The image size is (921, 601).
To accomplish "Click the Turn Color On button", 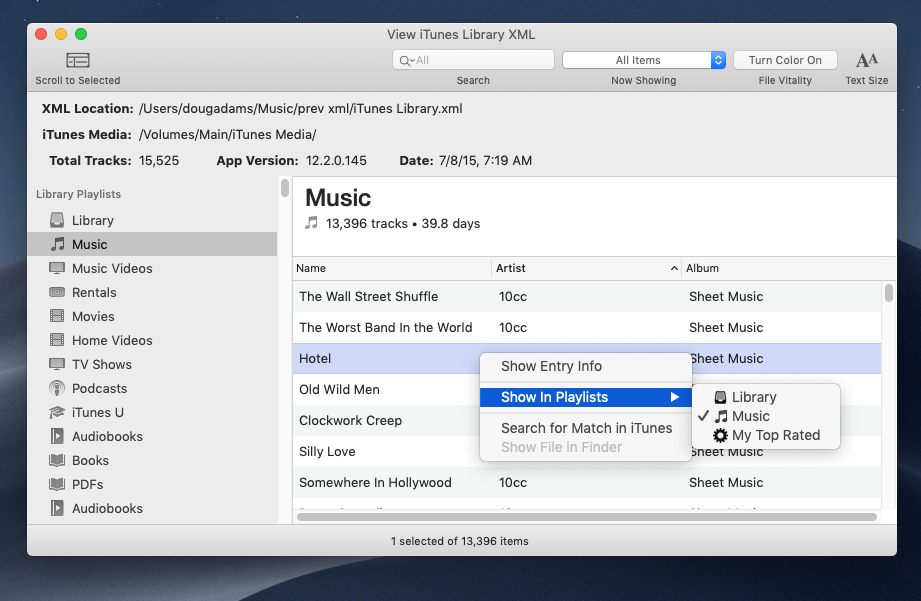I will pos(785,60).
